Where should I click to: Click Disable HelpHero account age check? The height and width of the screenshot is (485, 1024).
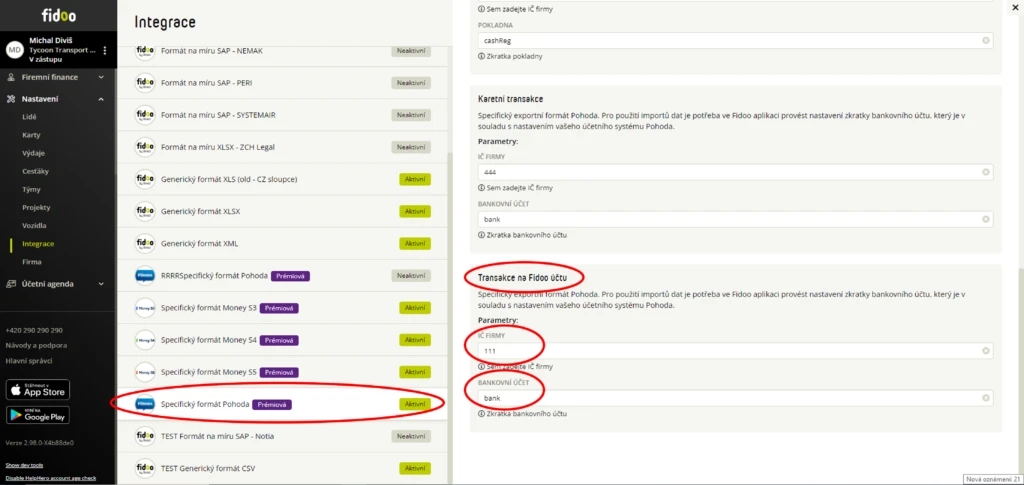51,478
